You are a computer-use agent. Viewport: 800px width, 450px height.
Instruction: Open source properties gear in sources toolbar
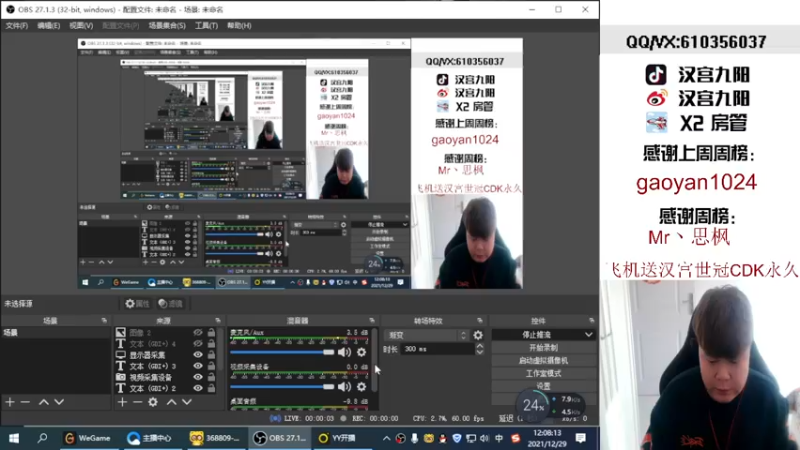tap(153, 402)
